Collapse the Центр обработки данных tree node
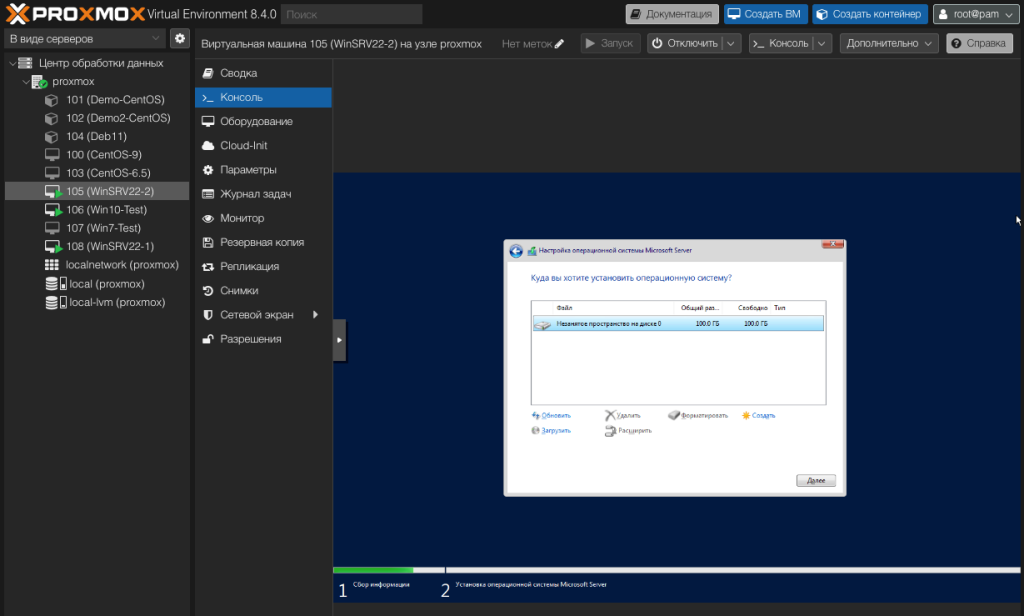The height and width of the screenshot is (616, 1024). click(11, 63)
